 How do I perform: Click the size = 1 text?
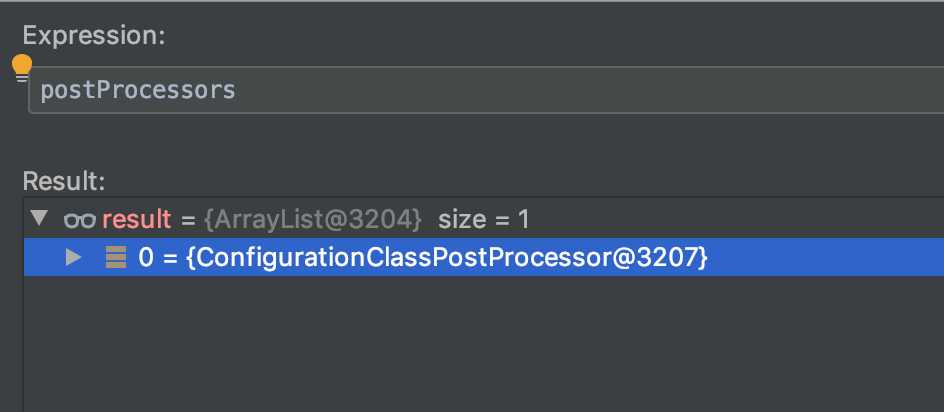(483, 219)
